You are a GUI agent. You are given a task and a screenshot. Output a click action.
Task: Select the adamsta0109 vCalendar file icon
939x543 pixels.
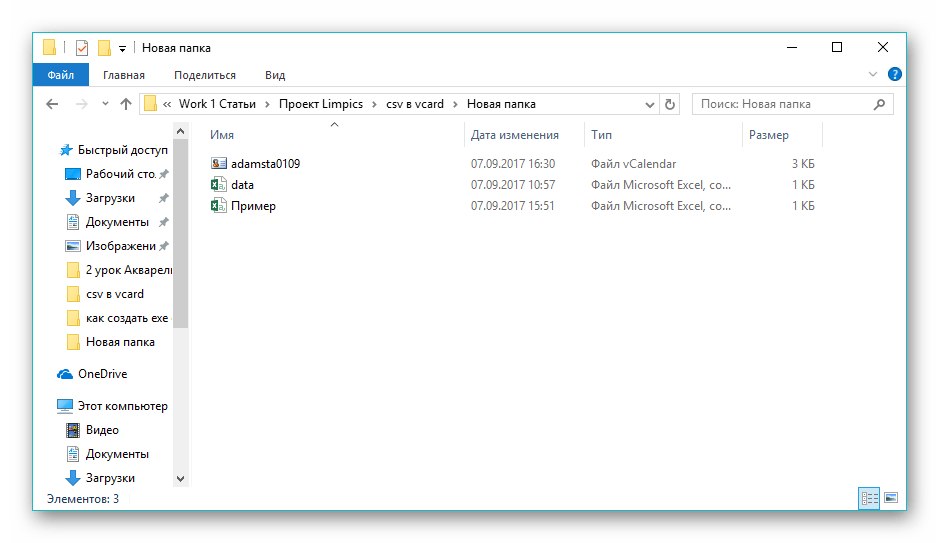tap(219, 163)
